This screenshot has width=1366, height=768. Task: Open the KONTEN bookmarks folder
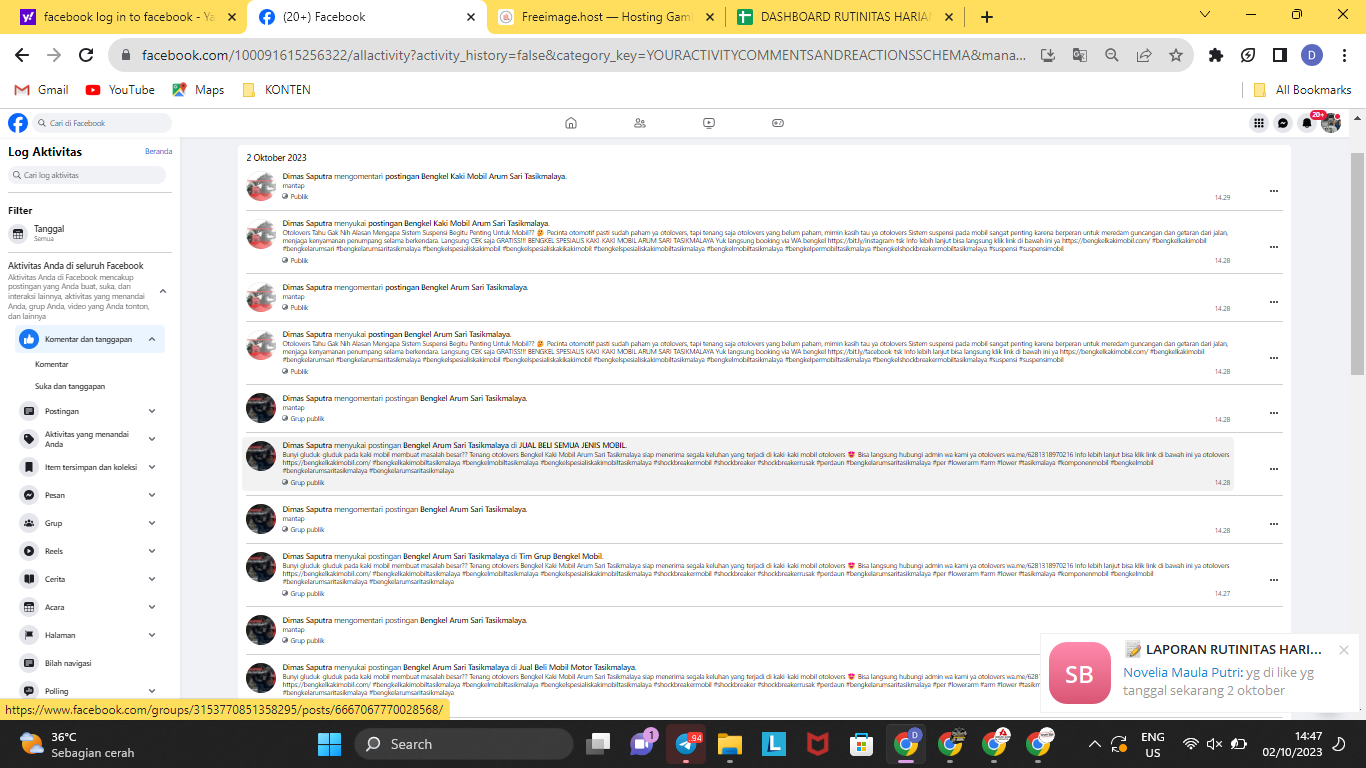tap(277, 90)
